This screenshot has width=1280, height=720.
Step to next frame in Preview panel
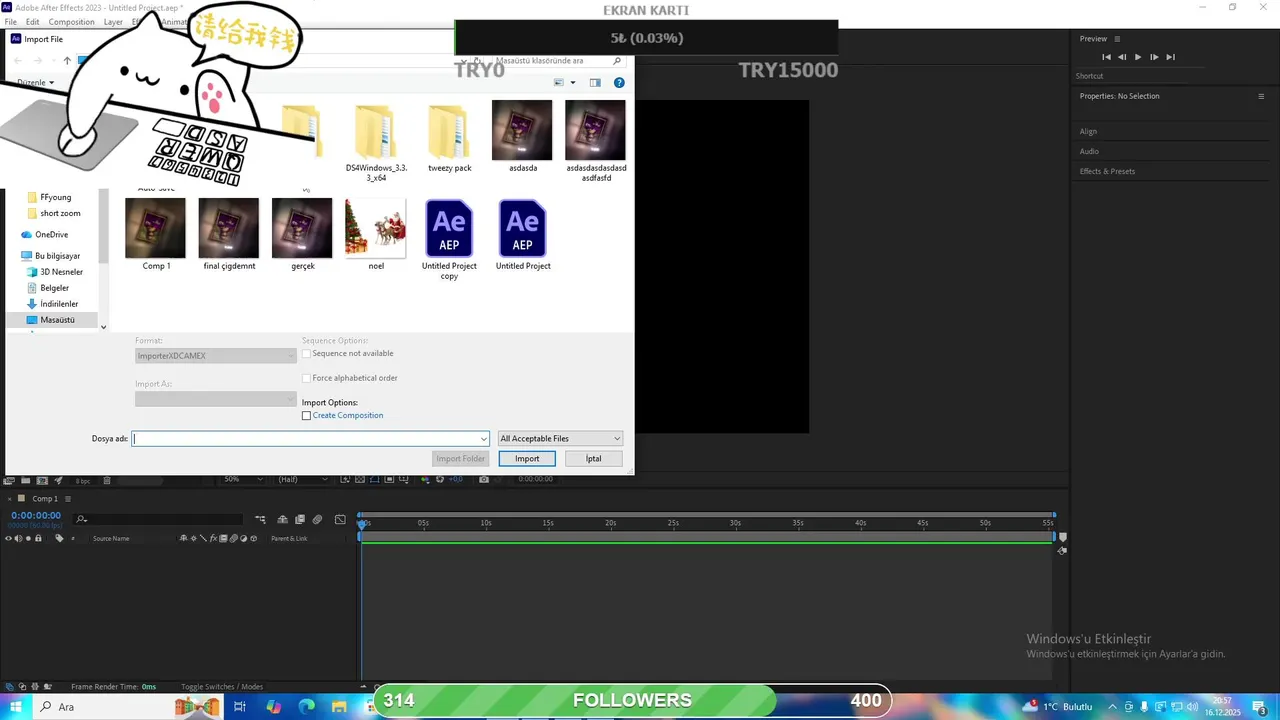click(1154, 57)
